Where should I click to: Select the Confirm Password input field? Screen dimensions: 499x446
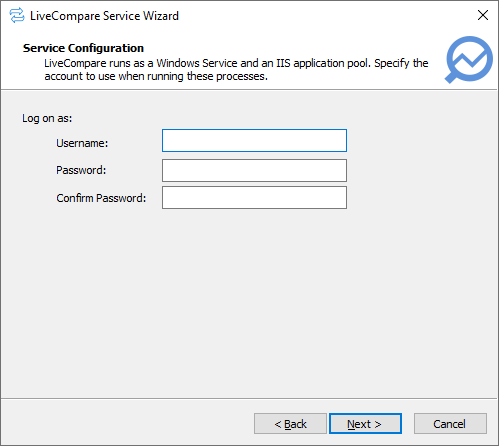point(254,198)
